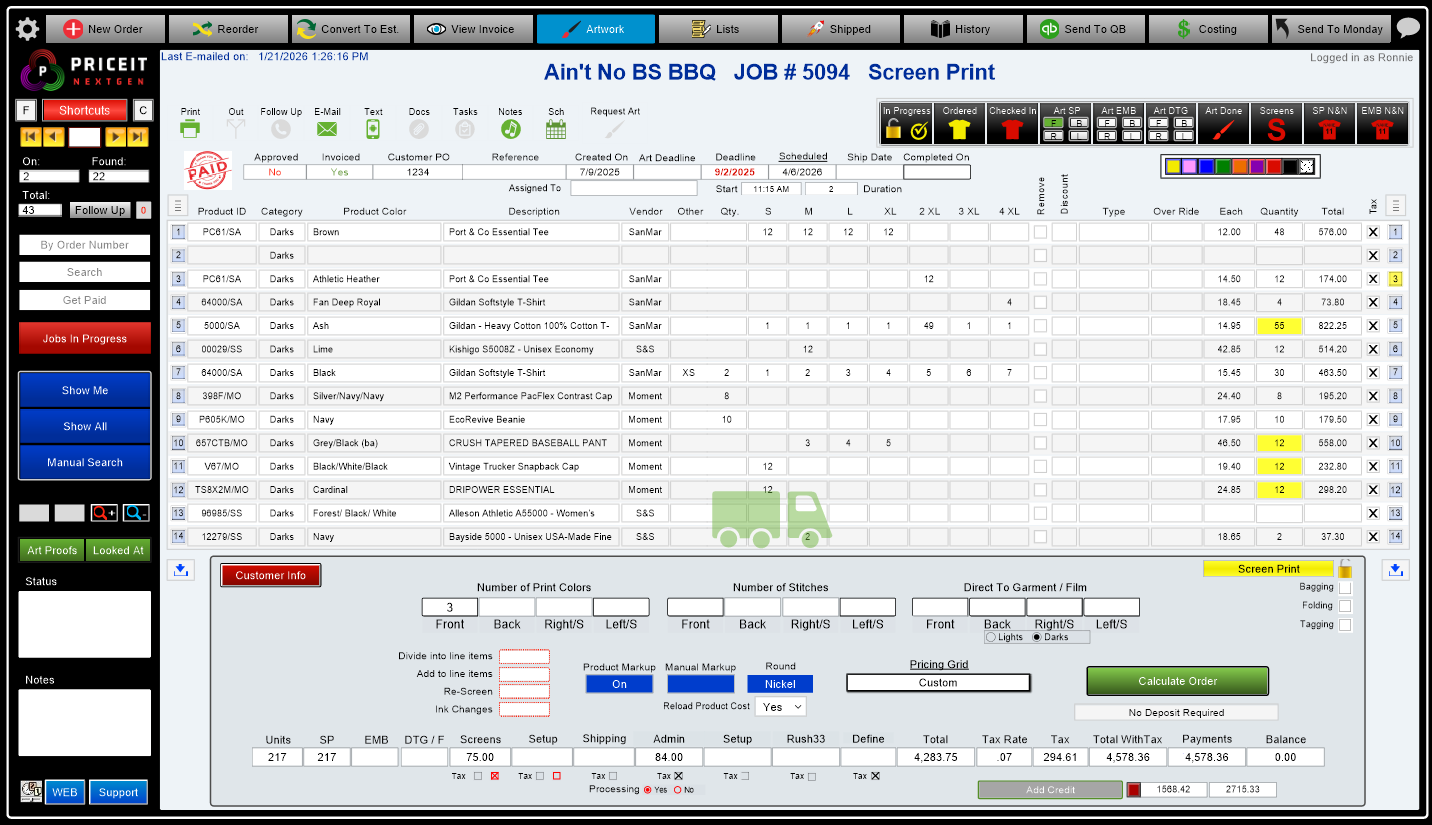Switch to the Artwork tab
The width and height of the screenshot is (1432, 825).
coord(595,29)
